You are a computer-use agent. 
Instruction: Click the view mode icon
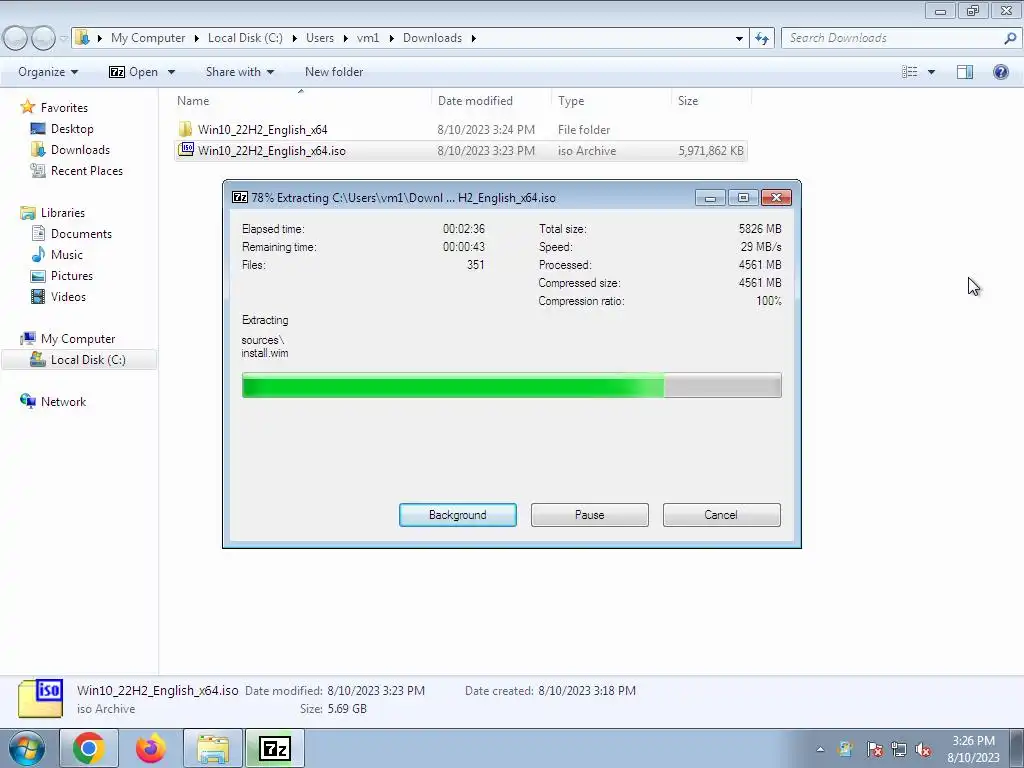coord(910,72)
